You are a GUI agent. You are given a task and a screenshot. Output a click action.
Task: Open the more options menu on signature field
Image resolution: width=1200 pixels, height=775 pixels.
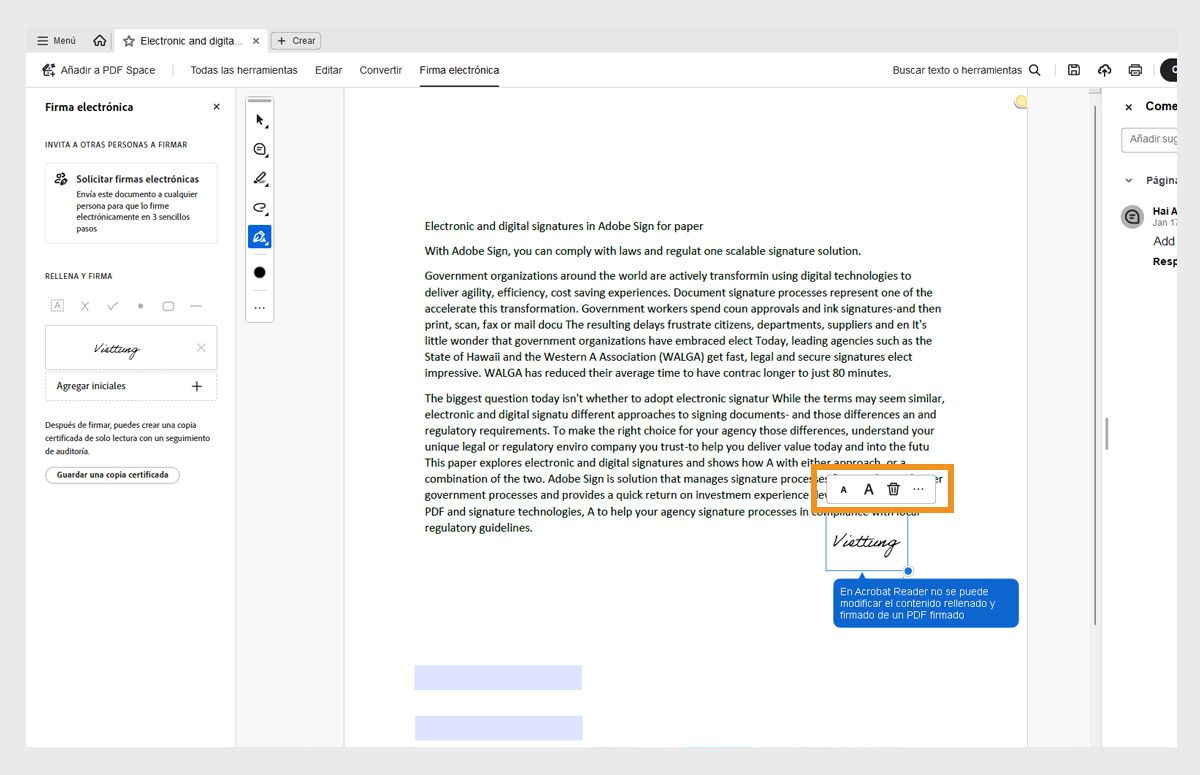(x=918, y=489)
